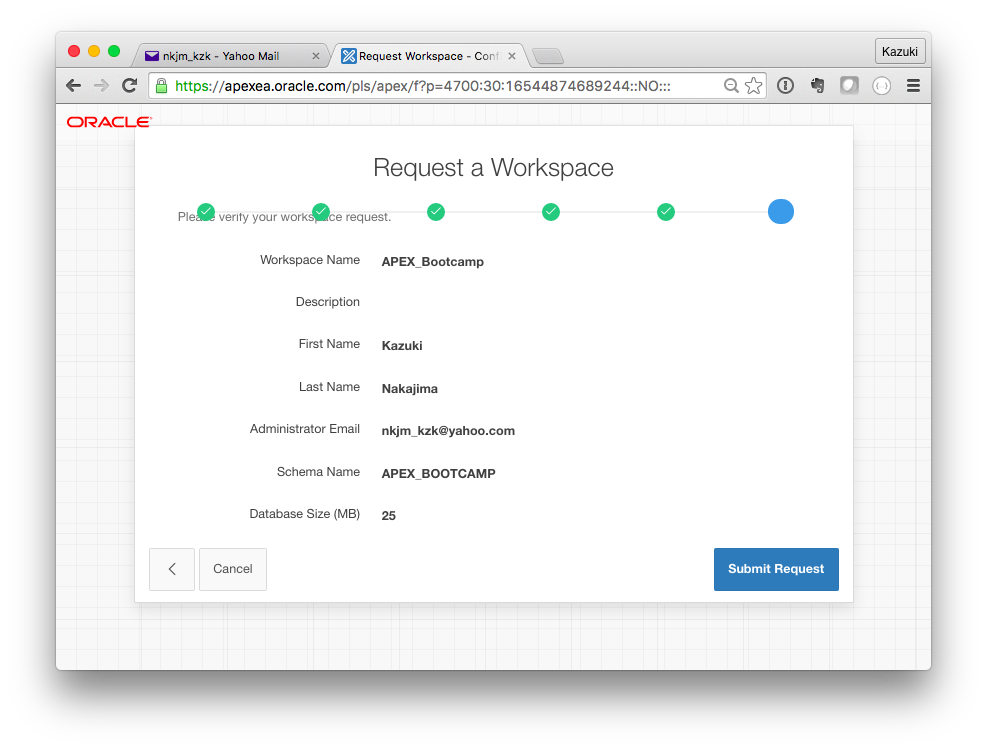The height and width of the screenshot is (750, 987).
Task: Minimize the window with yellow button
Action: [x=94, y=51]
